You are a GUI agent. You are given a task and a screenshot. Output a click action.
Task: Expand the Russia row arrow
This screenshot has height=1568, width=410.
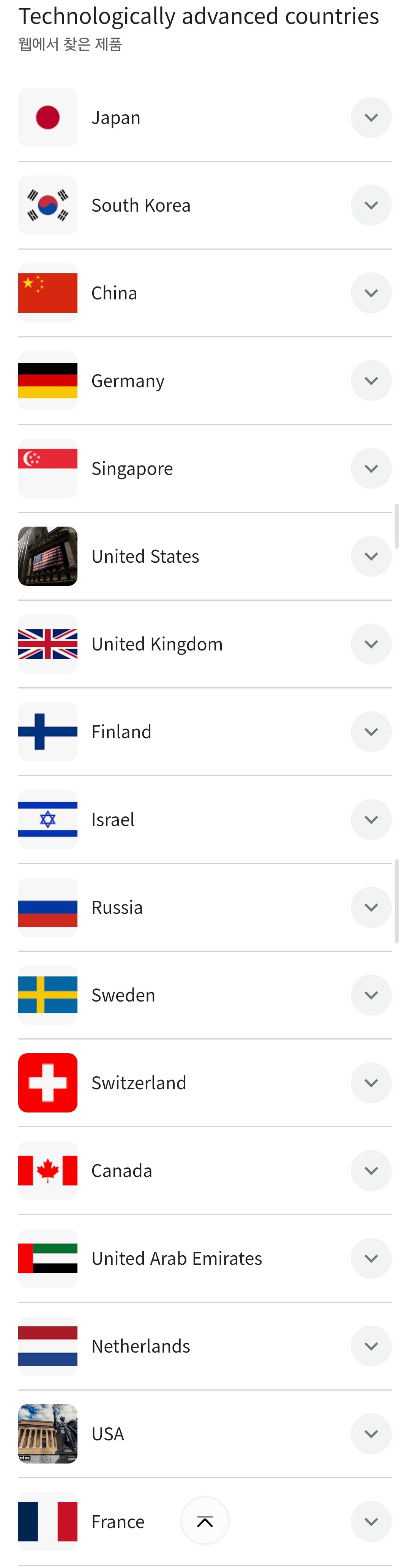371,907
